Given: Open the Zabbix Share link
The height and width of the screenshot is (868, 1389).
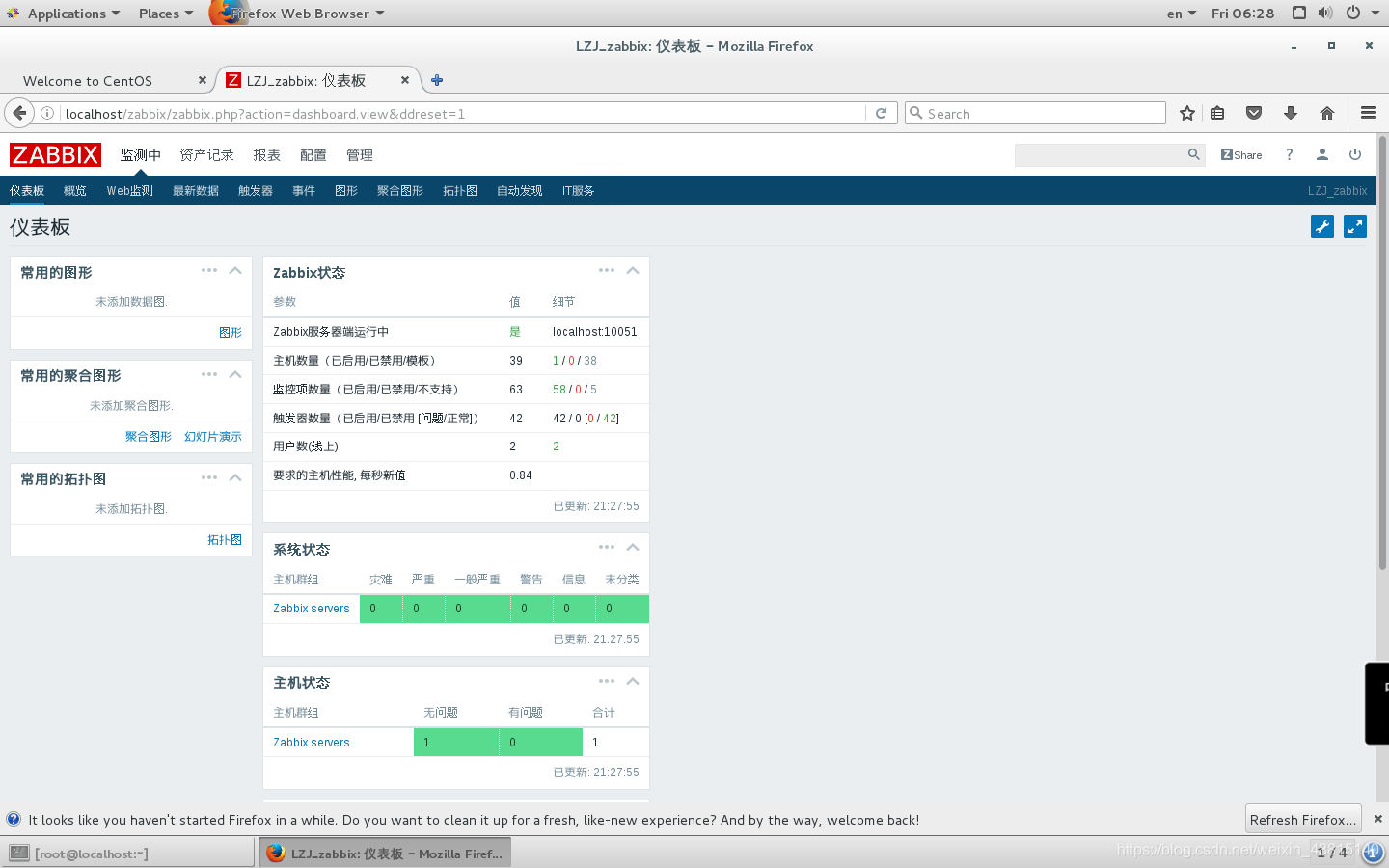Looking at the screenshot, I should 1241,154.
